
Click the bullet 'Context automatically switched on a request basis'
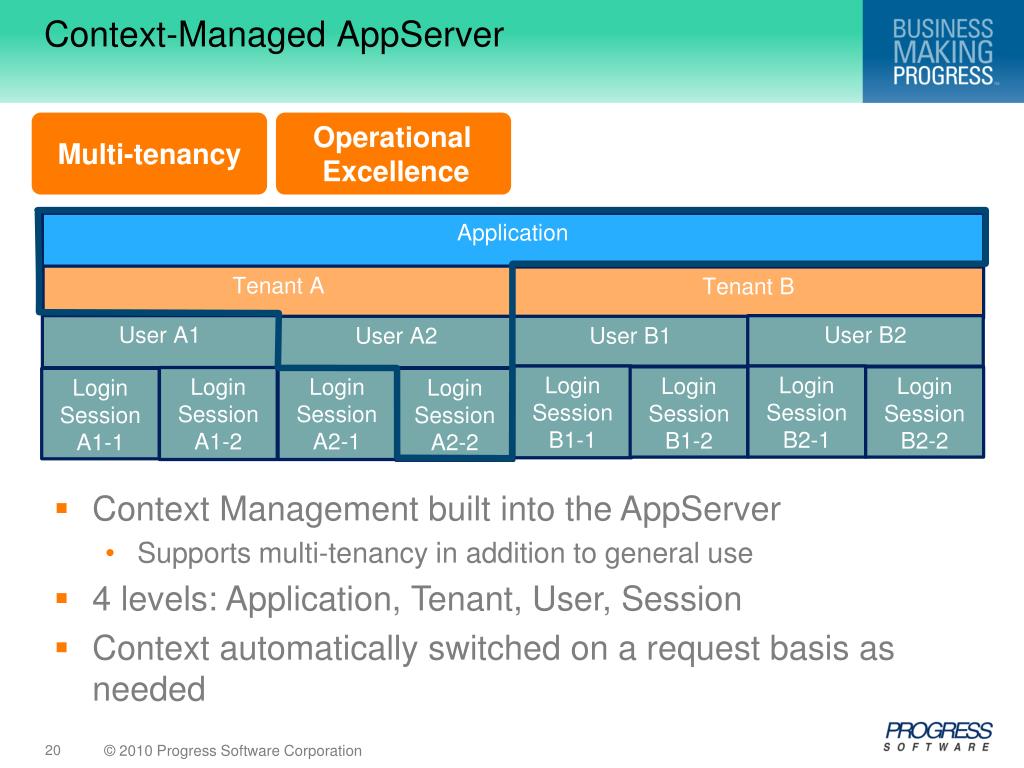point(493,669)
